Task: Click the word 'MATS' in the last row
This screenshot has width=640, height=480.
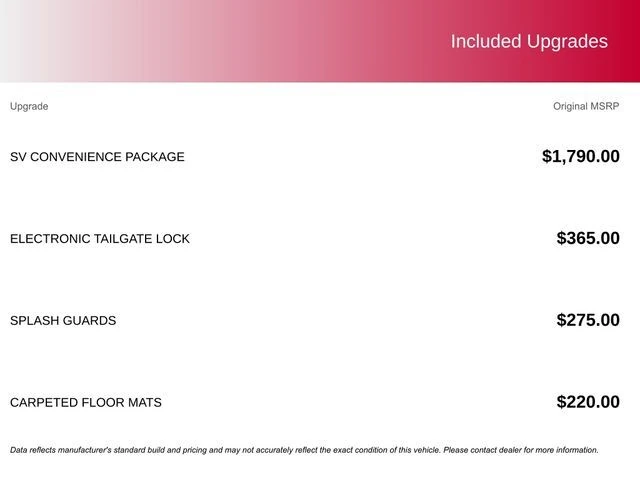Action: (x=144, y=403)
